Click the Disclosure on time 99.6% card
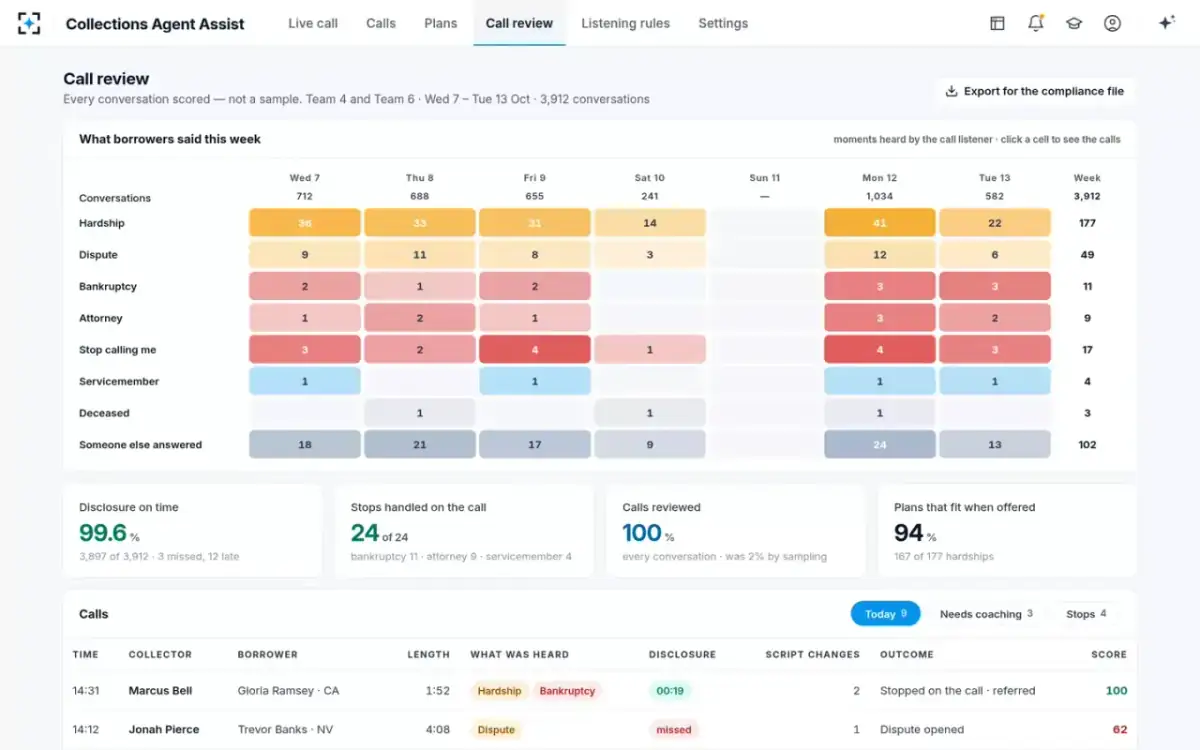The height and width of the screenshot is (750, 1200). [193, 531]
